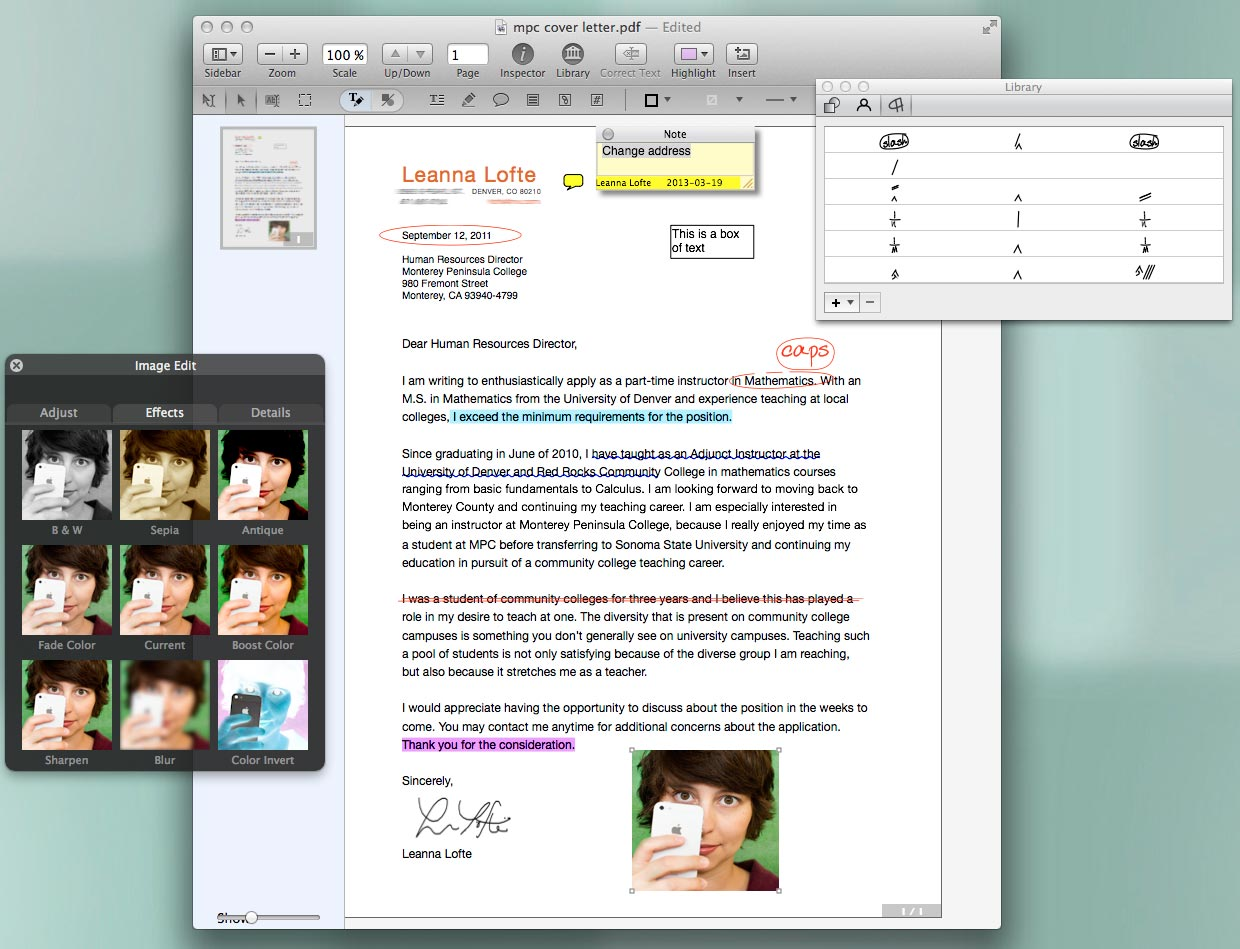Image resolution: width=1240 pixels, height=949 pixels.
Task: Apply the Sharpen effect
Action: coord(67,705)
